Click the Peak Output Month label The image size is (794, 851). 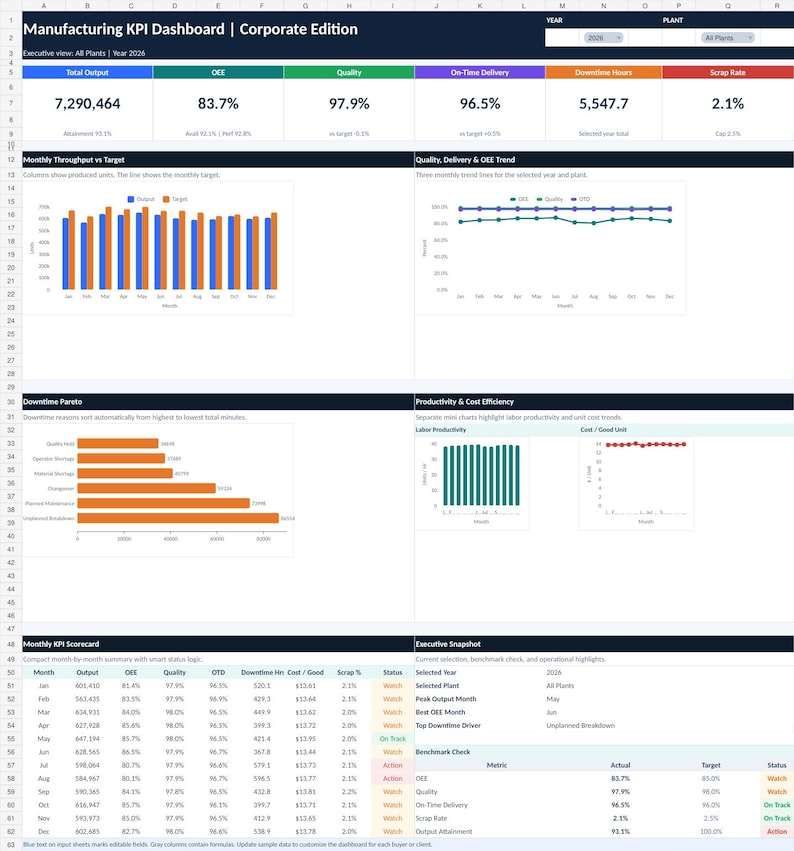pos(446,699)
